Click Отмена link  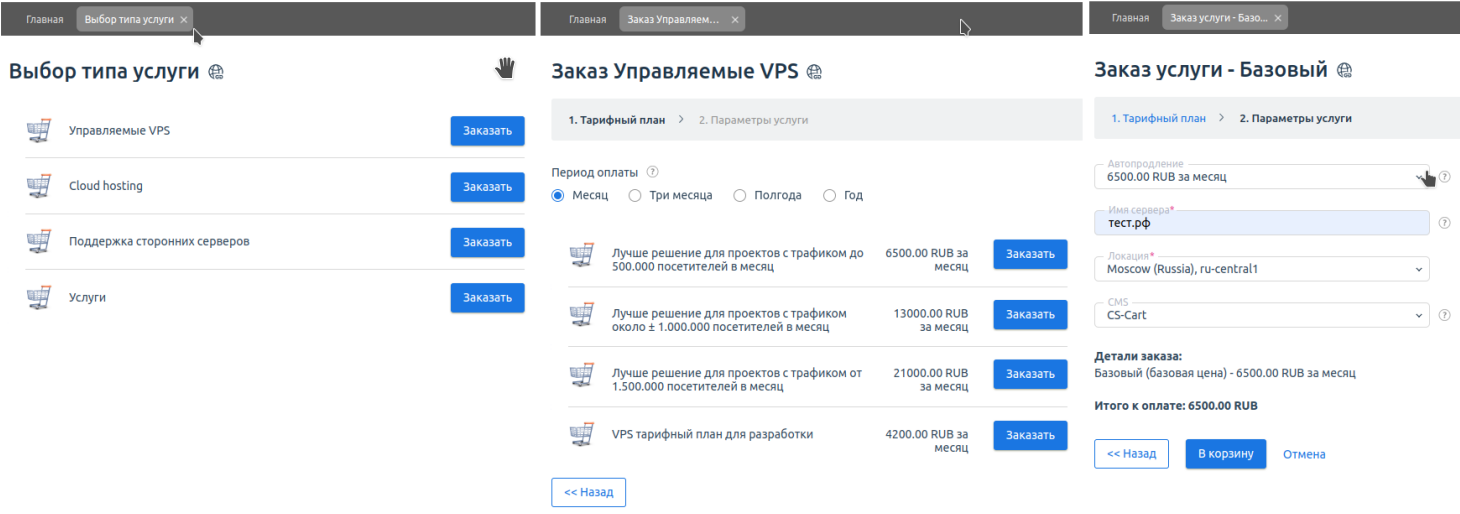pos(1304,454)
